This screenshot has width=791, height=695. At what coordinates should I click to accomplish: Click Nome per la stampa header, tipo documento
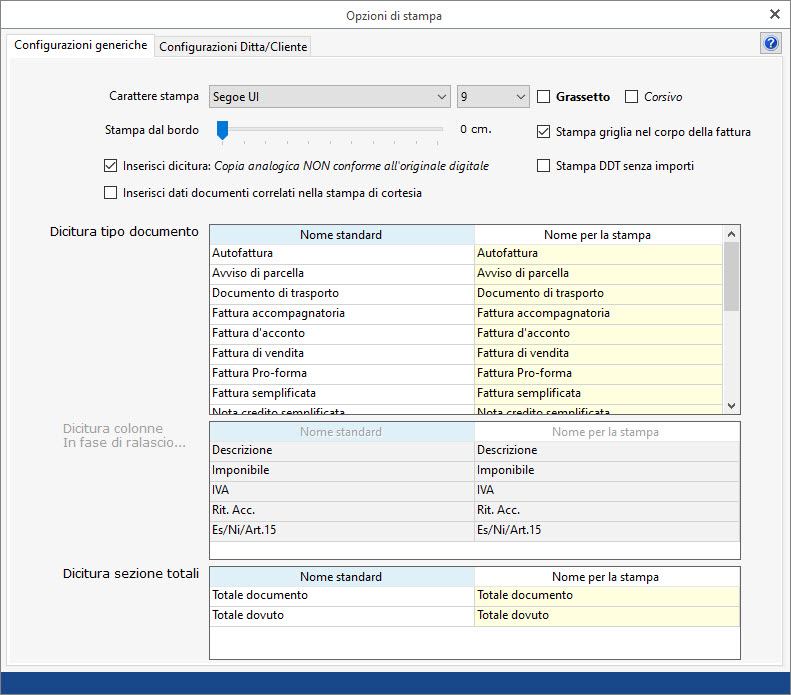598,235
